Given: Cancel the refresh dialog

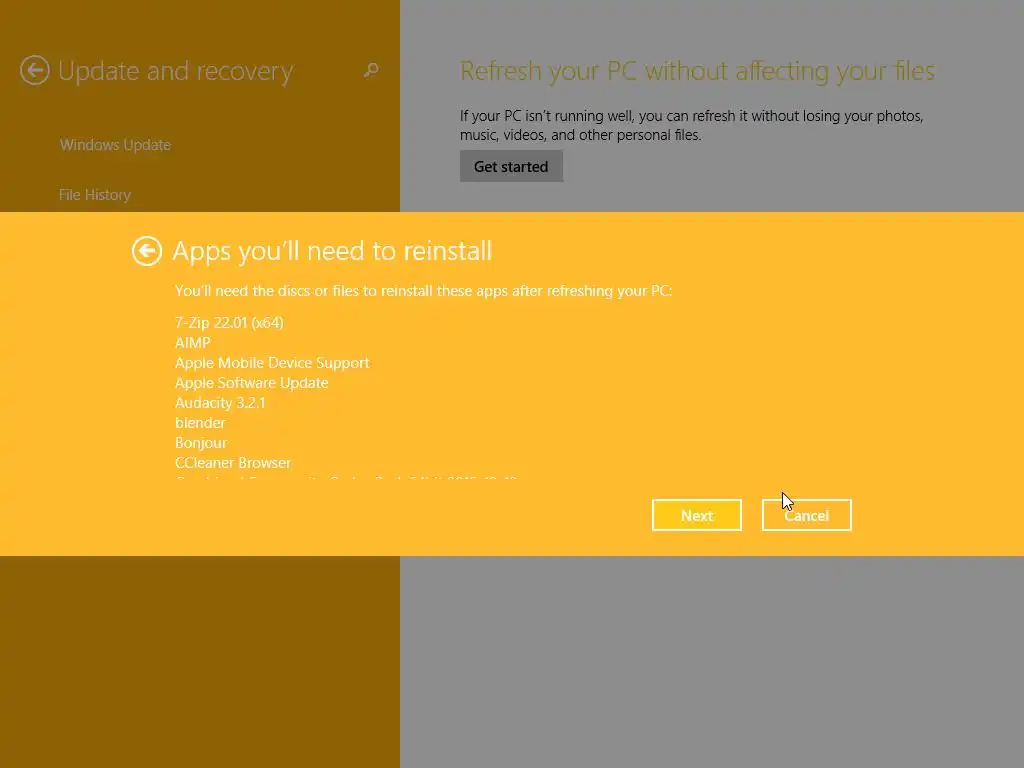Looking at the screenshot, I should tap(807, 515).
